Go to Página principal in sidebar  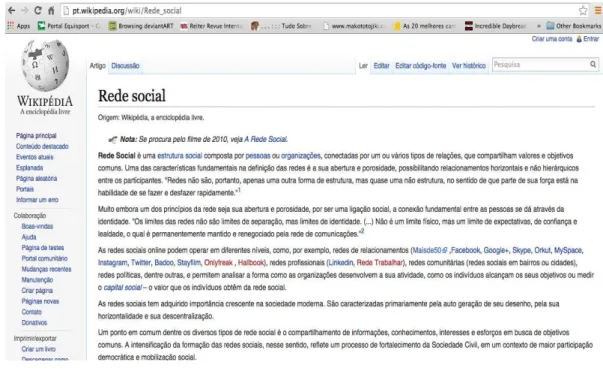[36, 136]
